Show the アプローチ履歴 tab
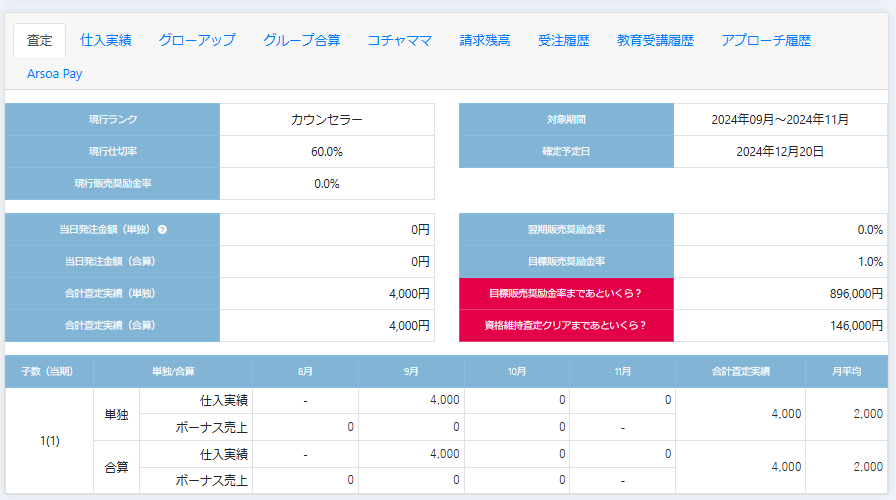The image size is (896, 500). pos(766,40)
